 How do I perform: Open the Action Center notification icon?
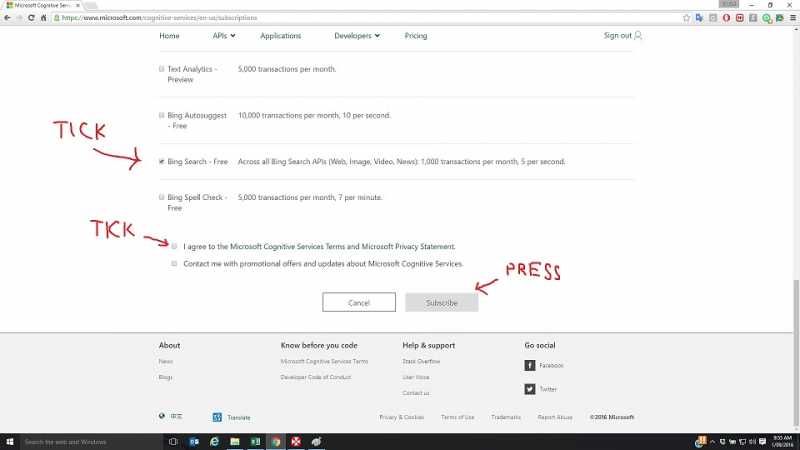[763, 442]
